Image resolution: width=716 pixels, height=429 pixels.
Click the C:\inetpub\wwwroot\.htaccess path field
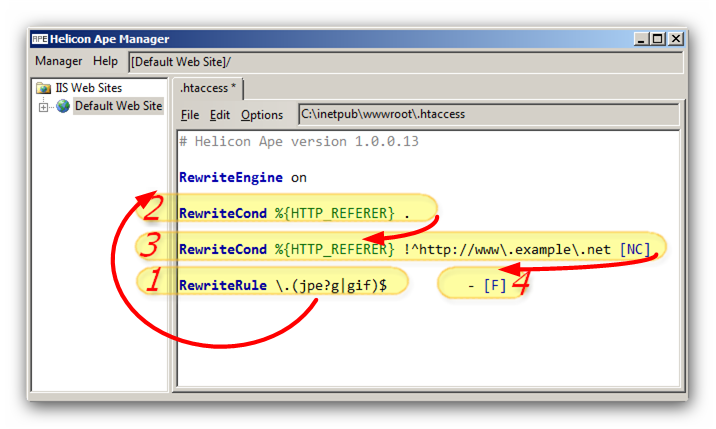pos(488,115)
